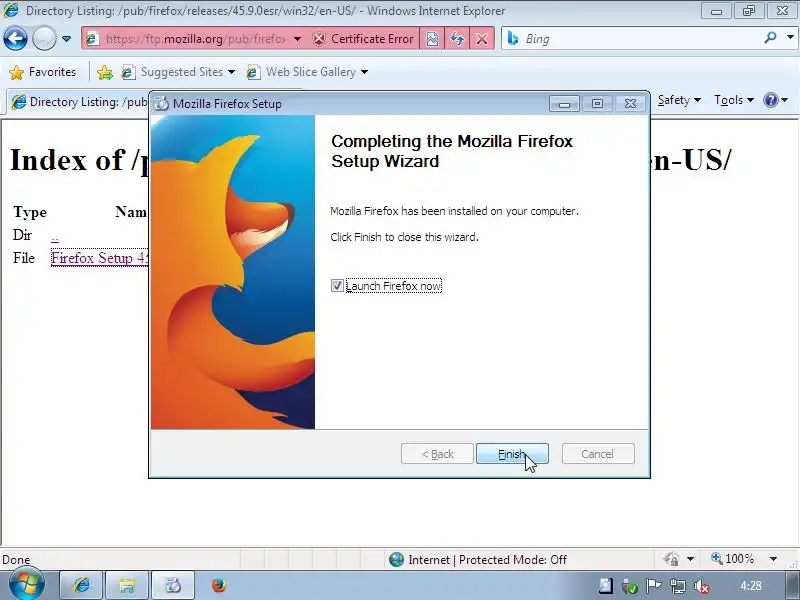Go back with the IE back arrow
The width and height of the screenshot is (800, 600).
coord(15,38)
